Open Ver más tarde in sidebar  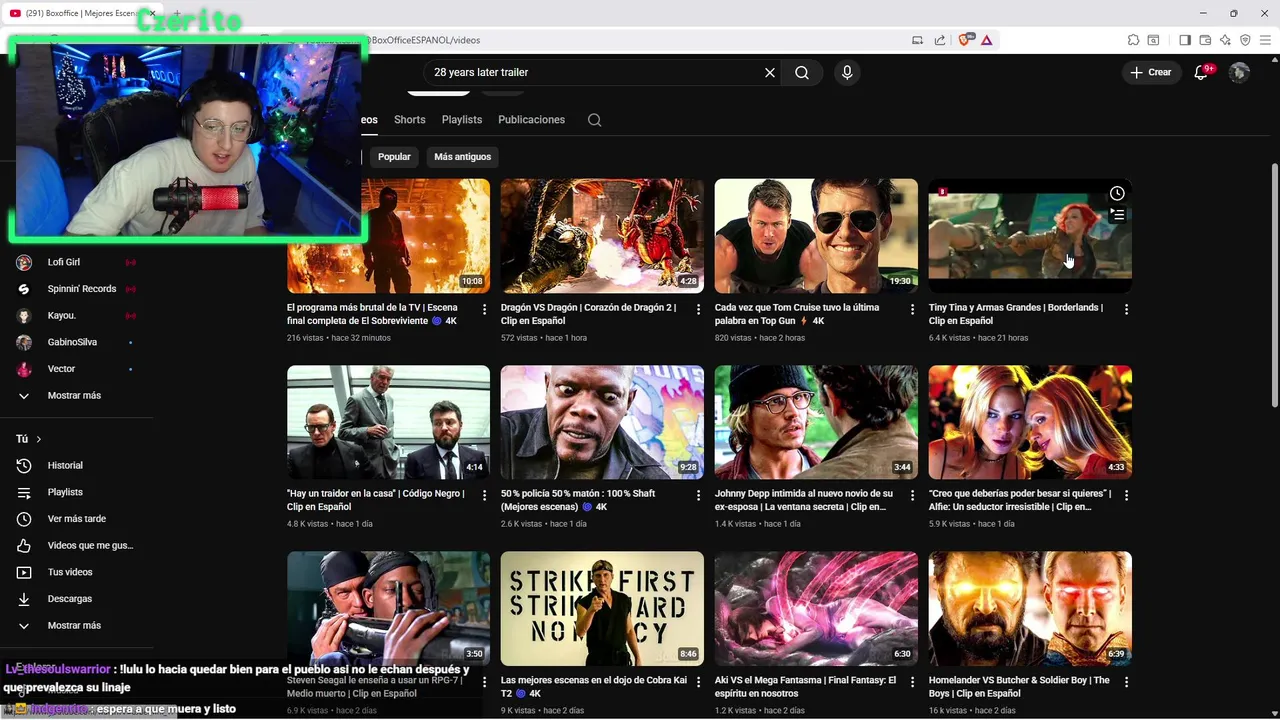77,518
